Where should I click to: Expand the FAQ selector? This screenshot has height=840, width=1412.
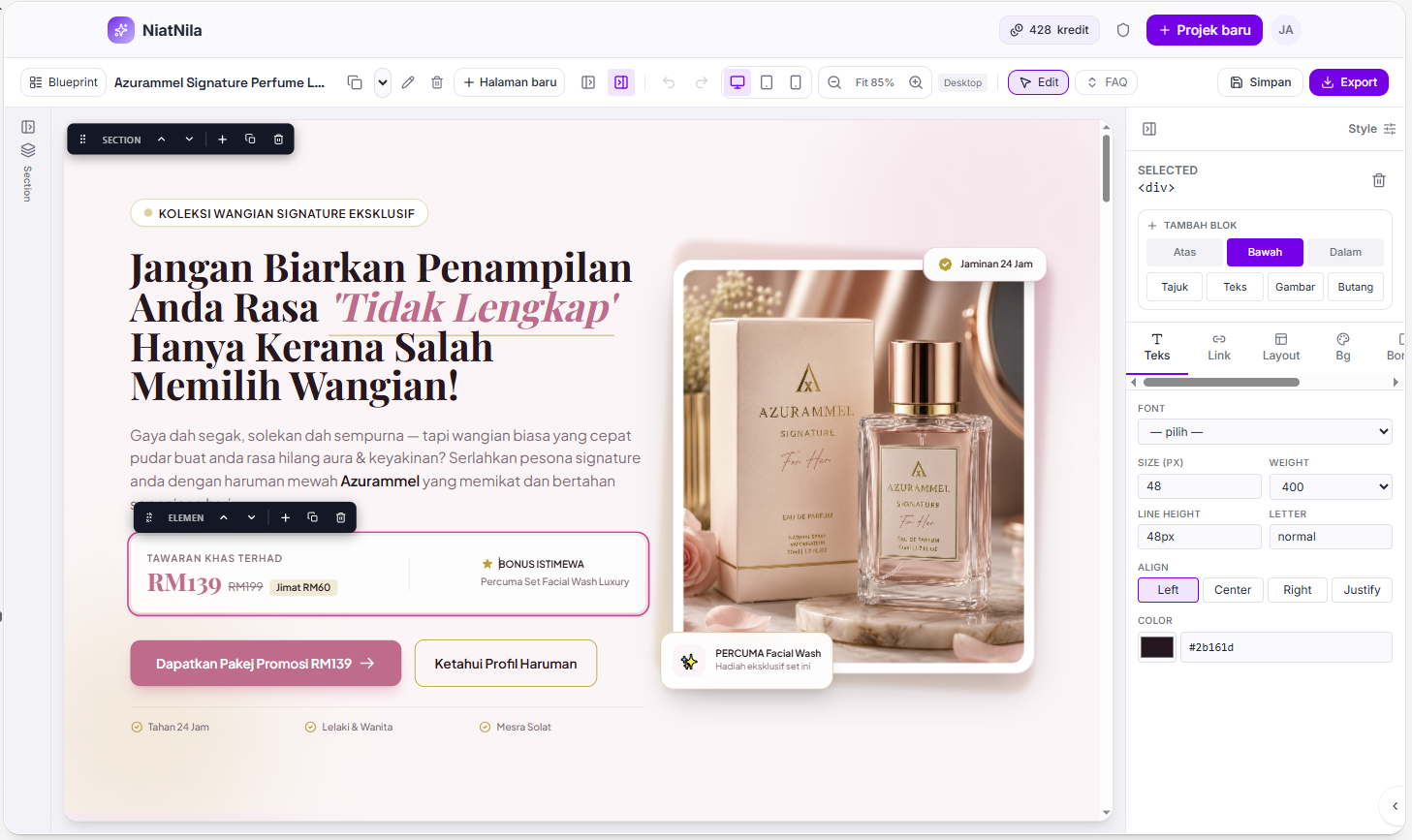tap(1106, 82)
